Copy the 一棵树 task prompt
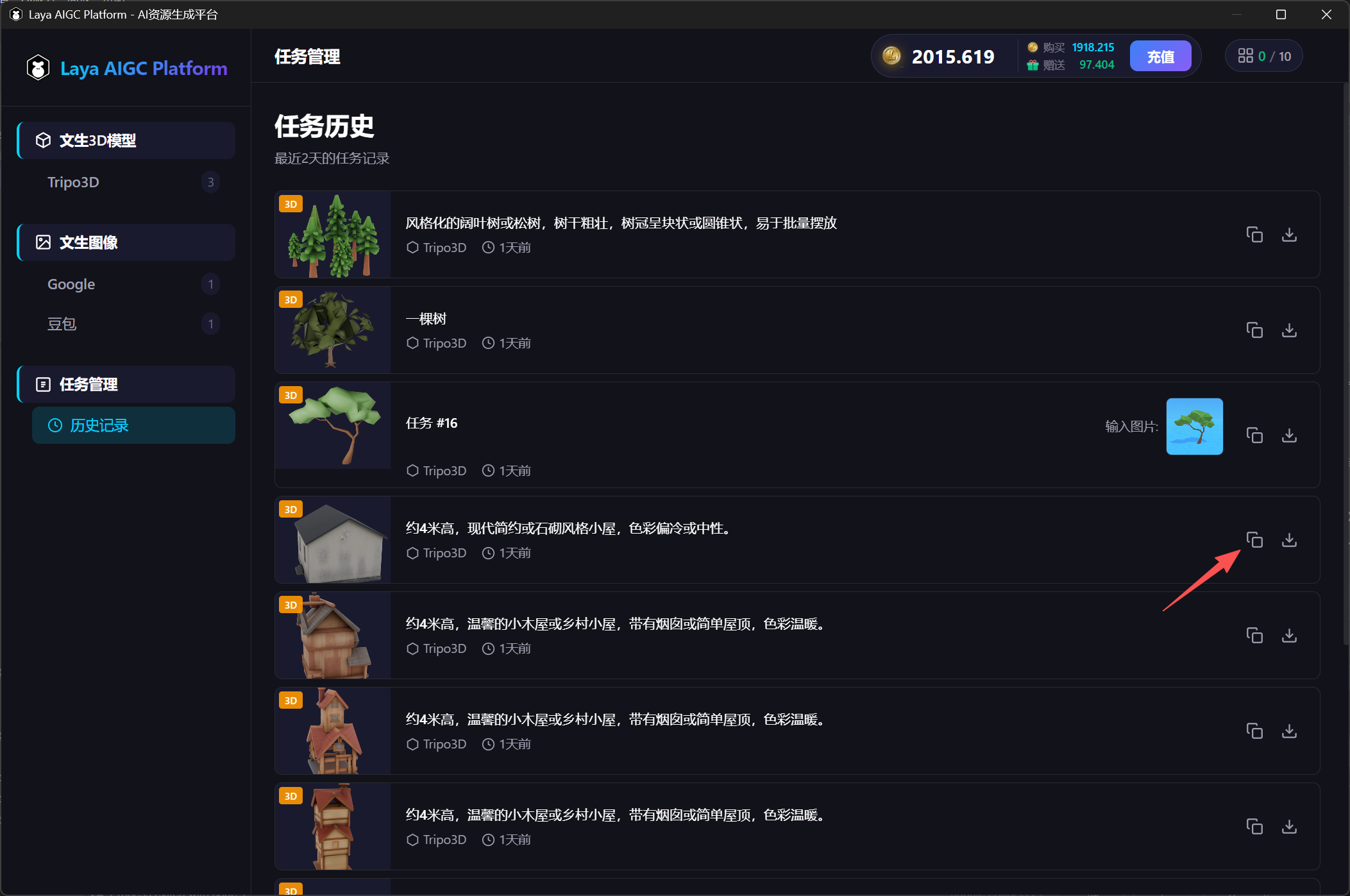Image resolution: width=1350 pixels, height=896 pixels. (x=1254, y=330)
